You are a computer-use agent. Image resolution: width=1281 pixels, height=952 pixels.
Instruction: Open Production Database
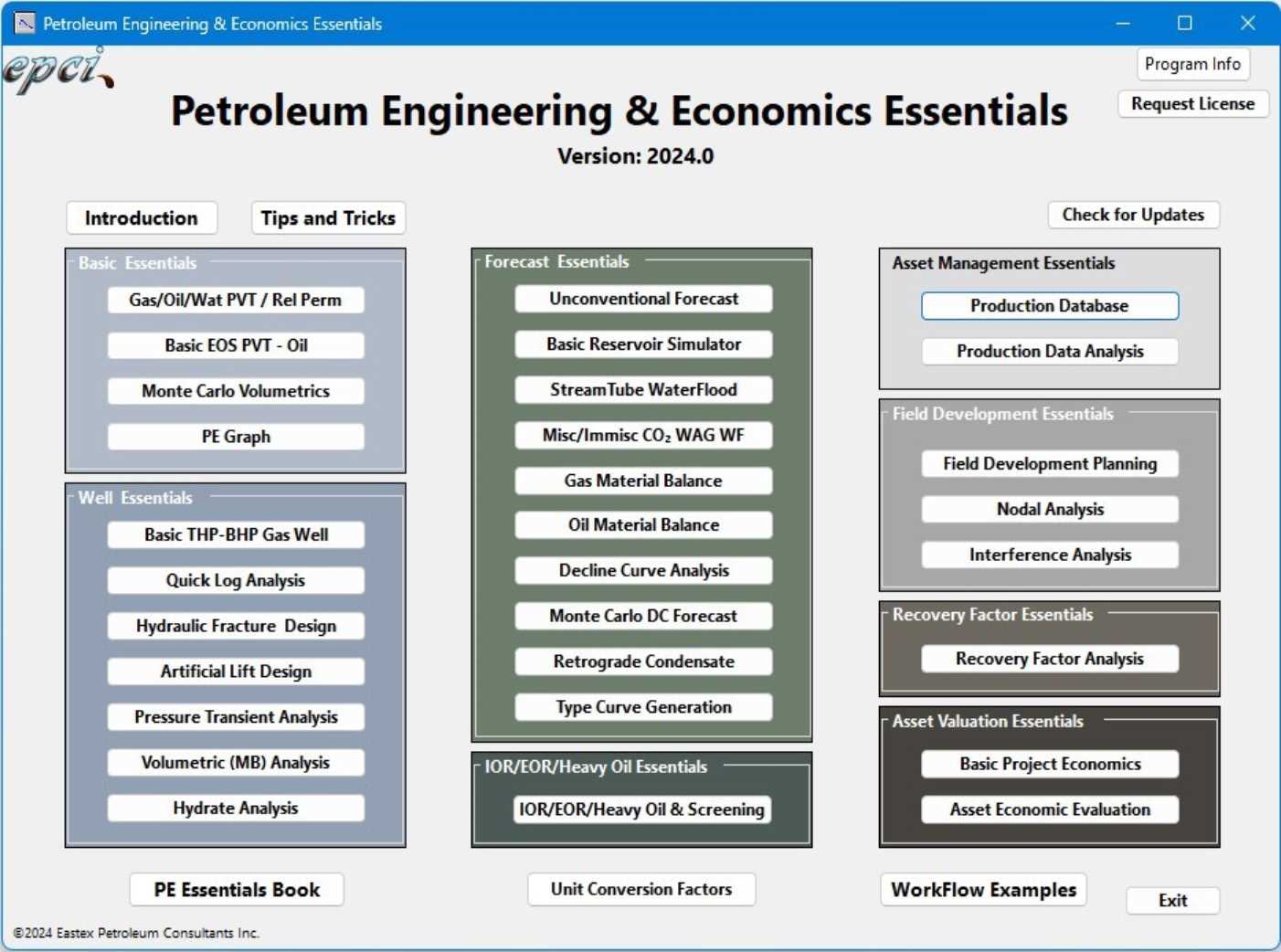click(1050, 306)
